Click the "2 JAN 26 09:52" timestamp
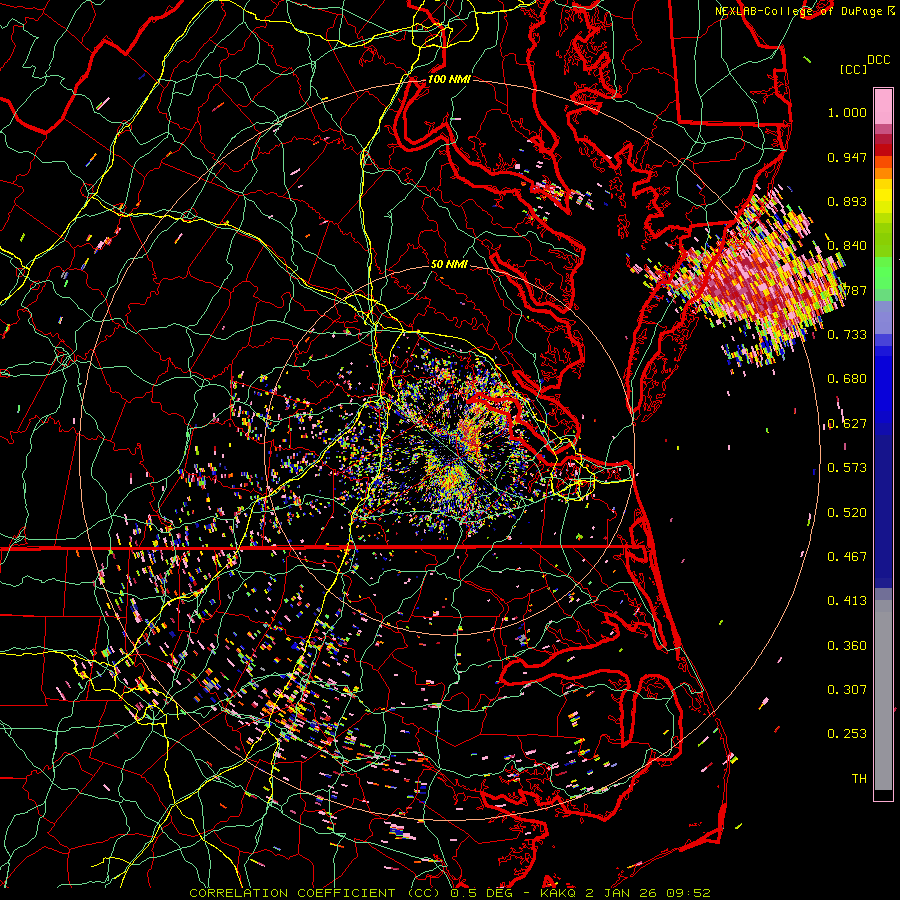 coord(648,893)
